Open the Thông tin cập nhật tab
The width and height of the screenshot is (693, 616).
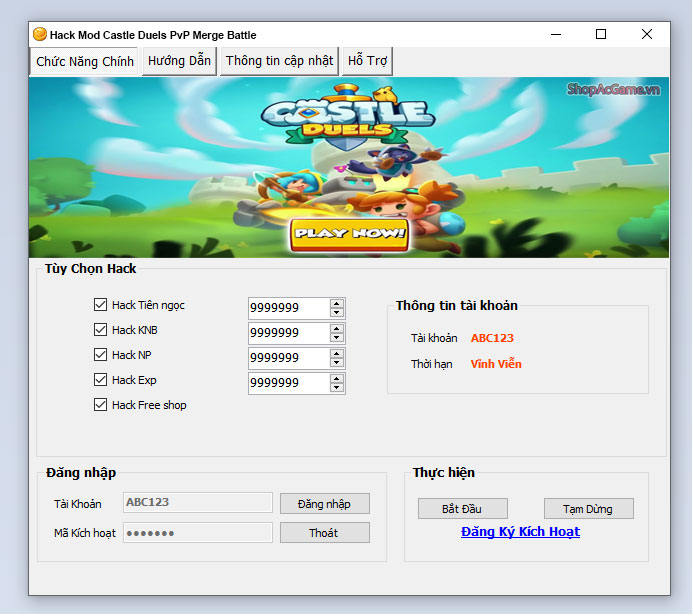coord(279,61)
